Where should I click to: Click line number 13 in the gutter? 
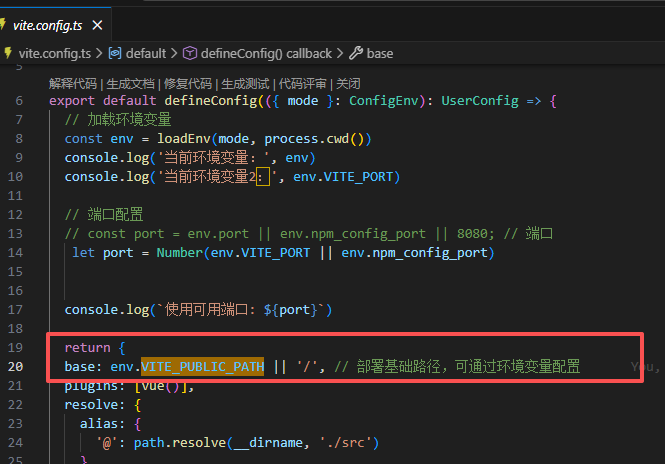(x=15, y=234)
